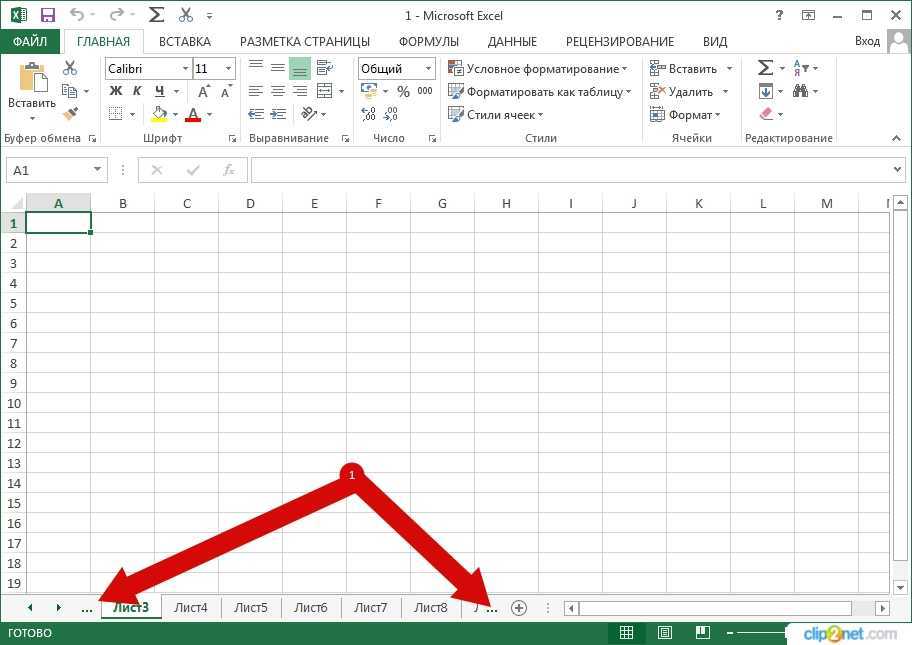Image resolution: width=912 pixels, height=645 pixels.
Task: Click the Вход sign-in link
Action: click(x=867, y=41)
